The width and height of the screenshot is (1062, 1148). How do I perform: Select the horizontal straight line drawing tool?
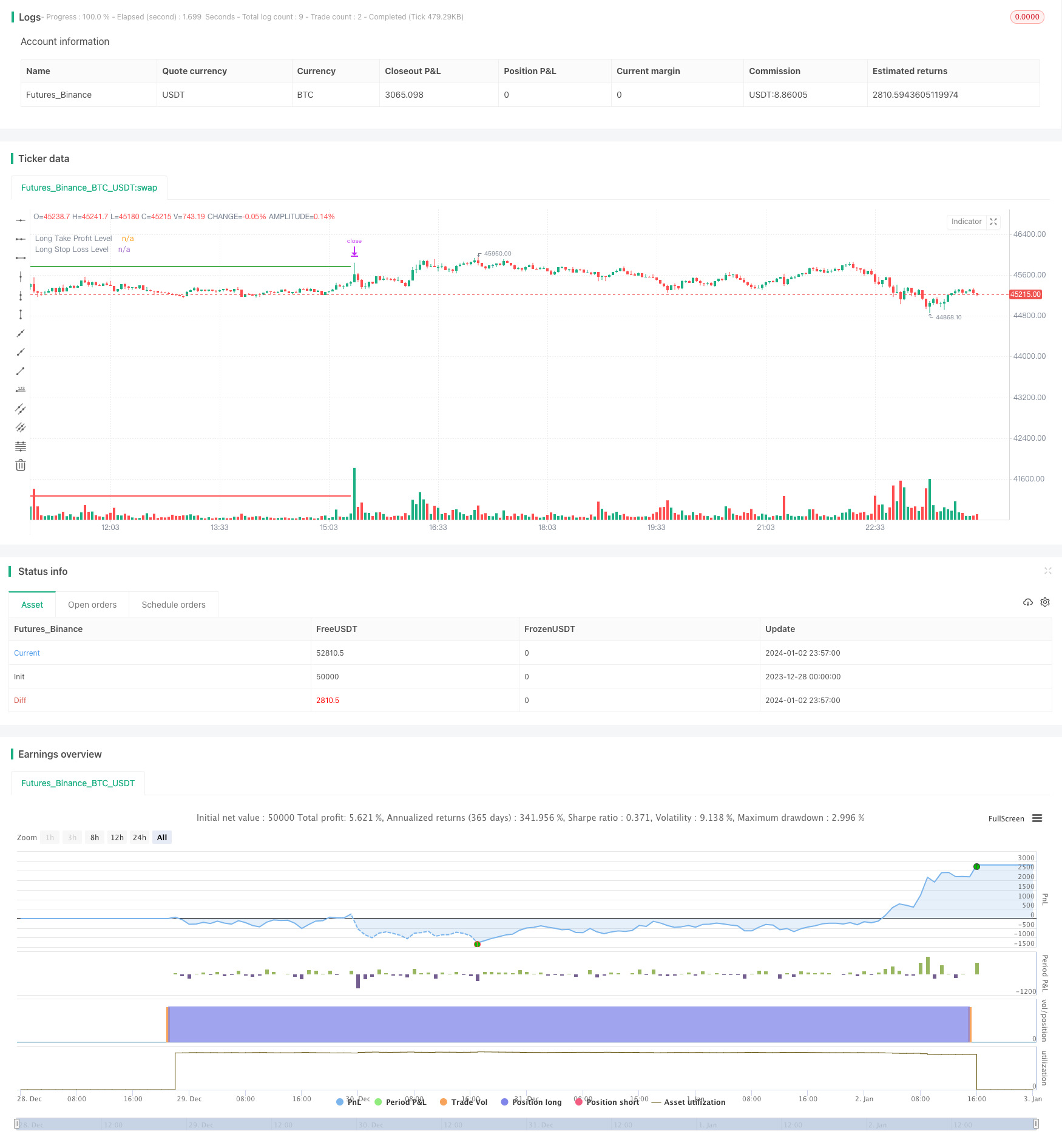coord(21,220)
